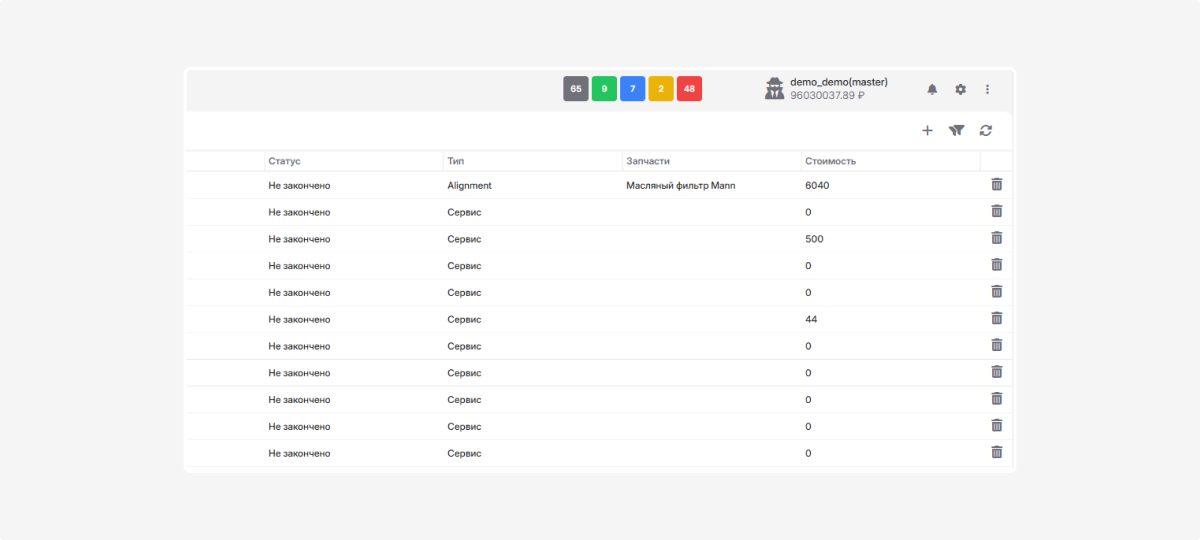This screenshot has width=1200, height=540.
Task: Open notifications bell icon
Action: pos(932,89)
